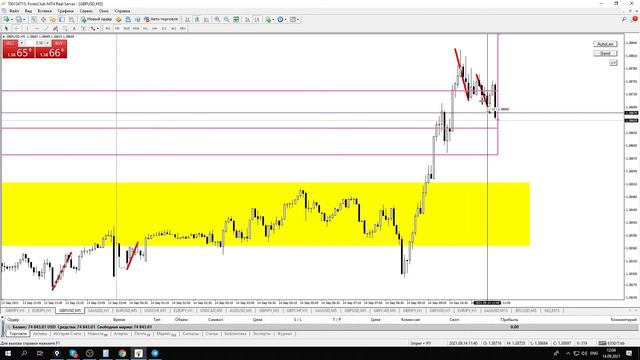Click the one-click volume input field

[35, 43]
